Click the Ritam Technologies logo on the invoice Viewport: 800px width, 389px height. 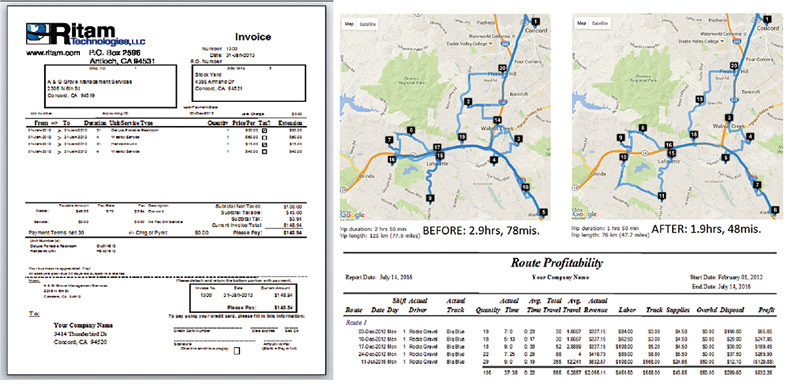tap(86, 34)
